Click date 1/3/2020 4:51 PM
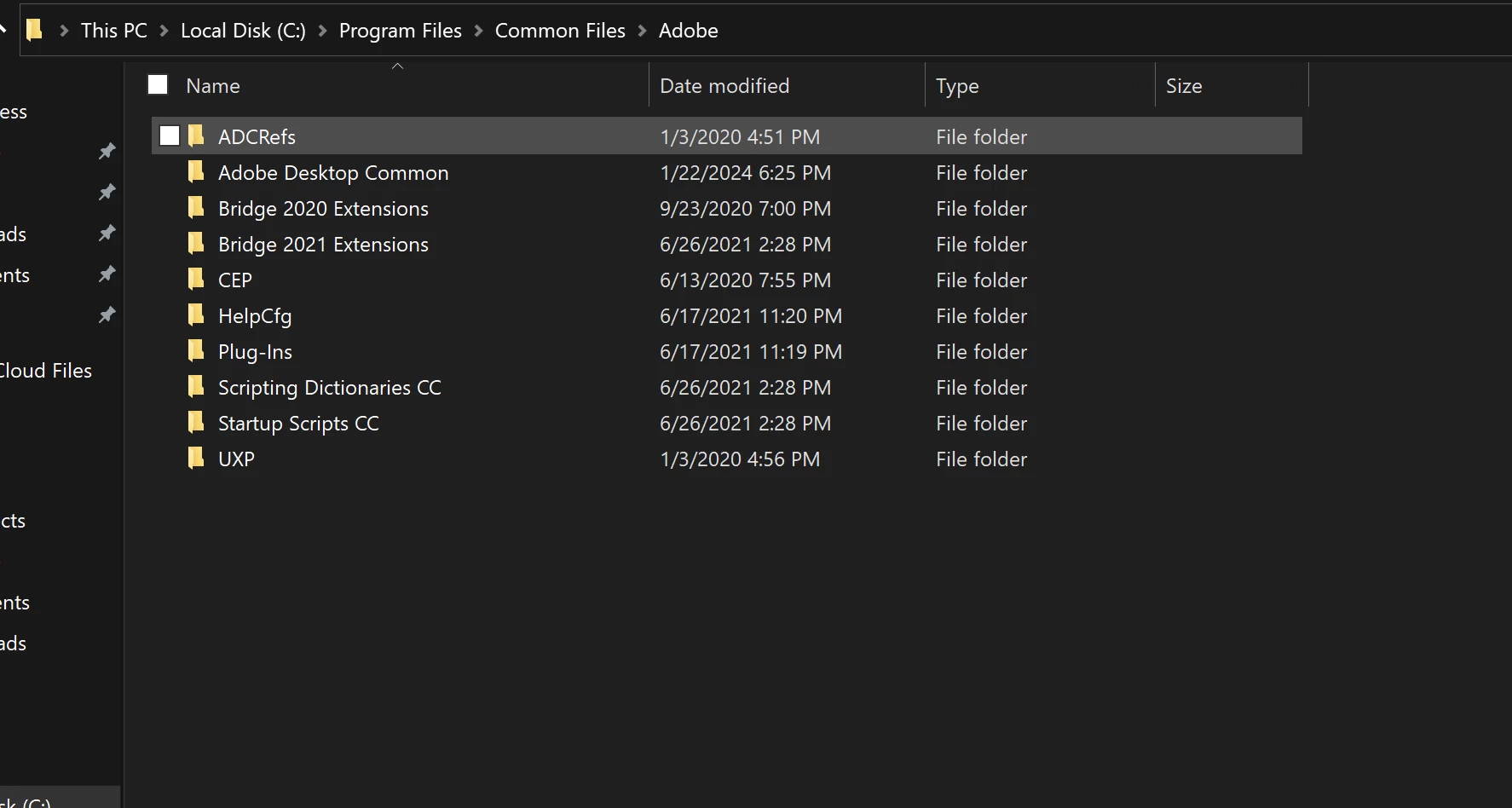Viewport: 1512px width, 808px height. 740,136
